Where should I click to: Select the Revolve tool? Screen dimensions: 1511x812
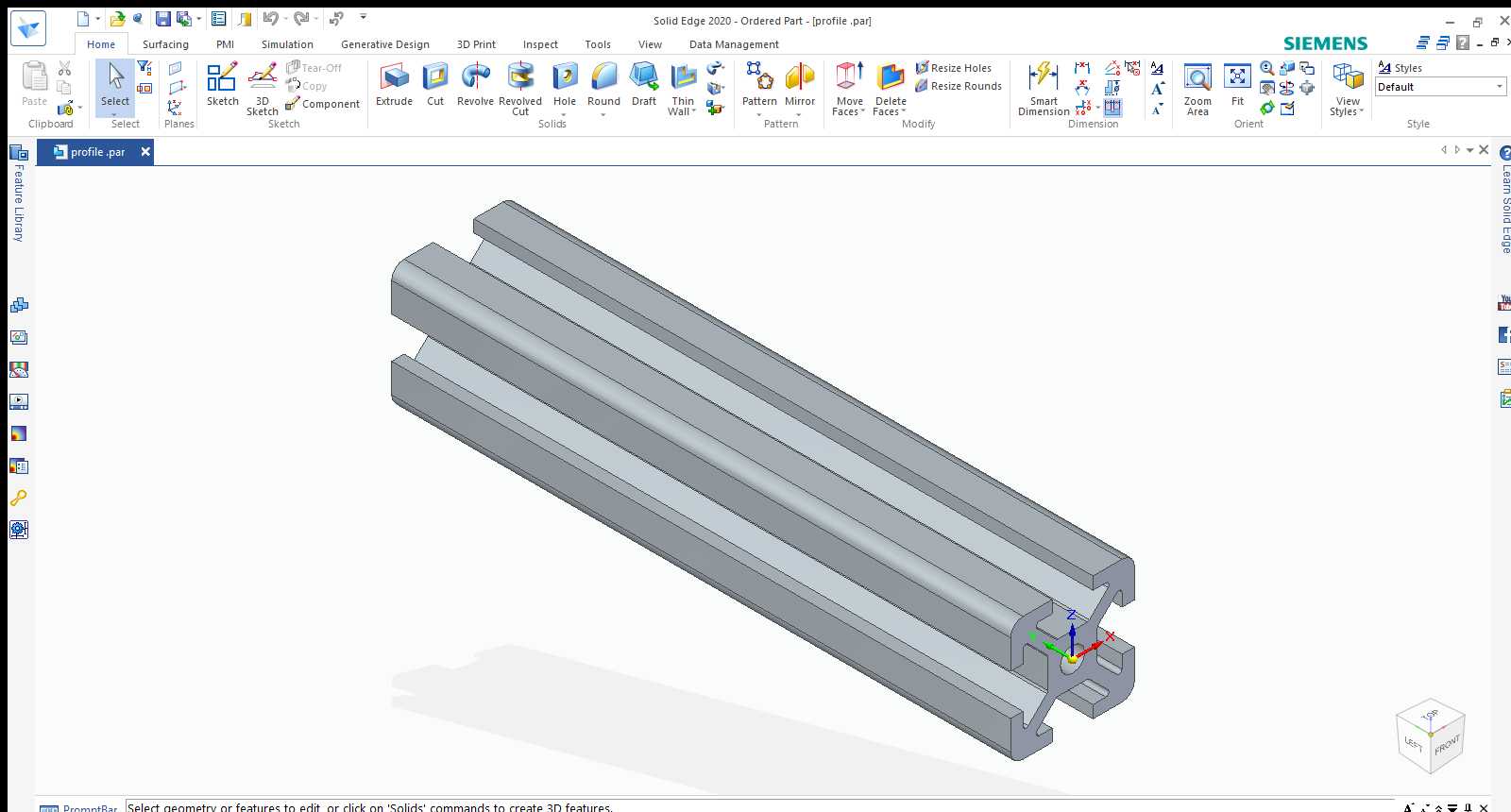(x=475, y=85)
